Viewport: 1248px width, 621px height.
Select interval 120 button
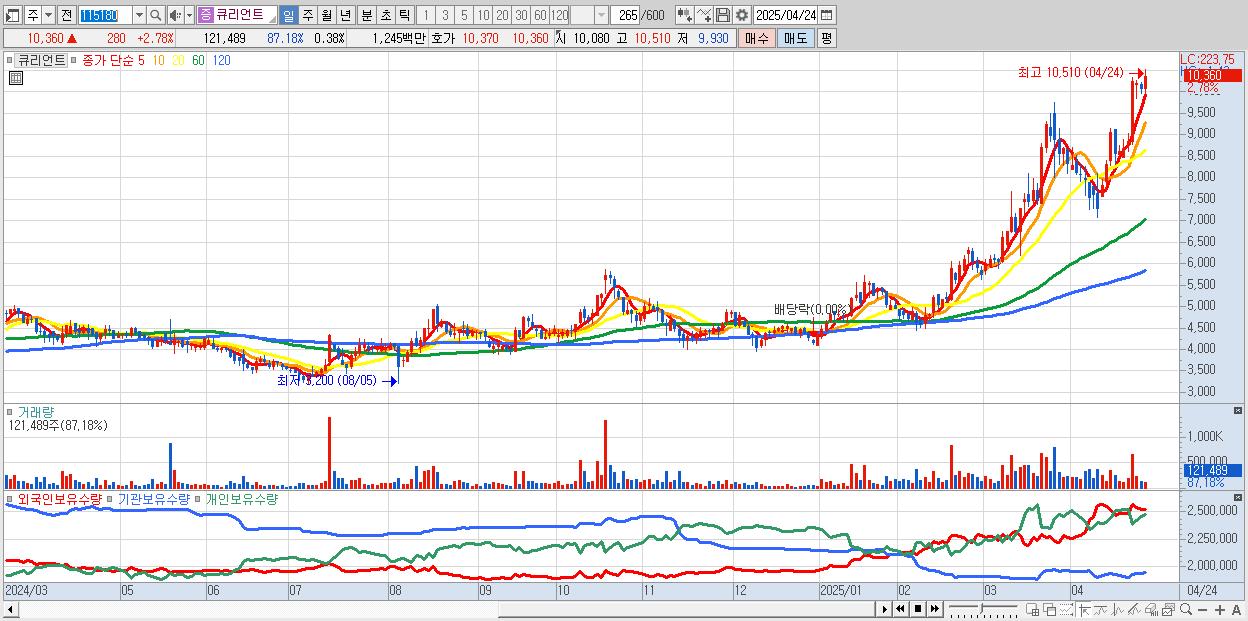(x=560, y=15)
